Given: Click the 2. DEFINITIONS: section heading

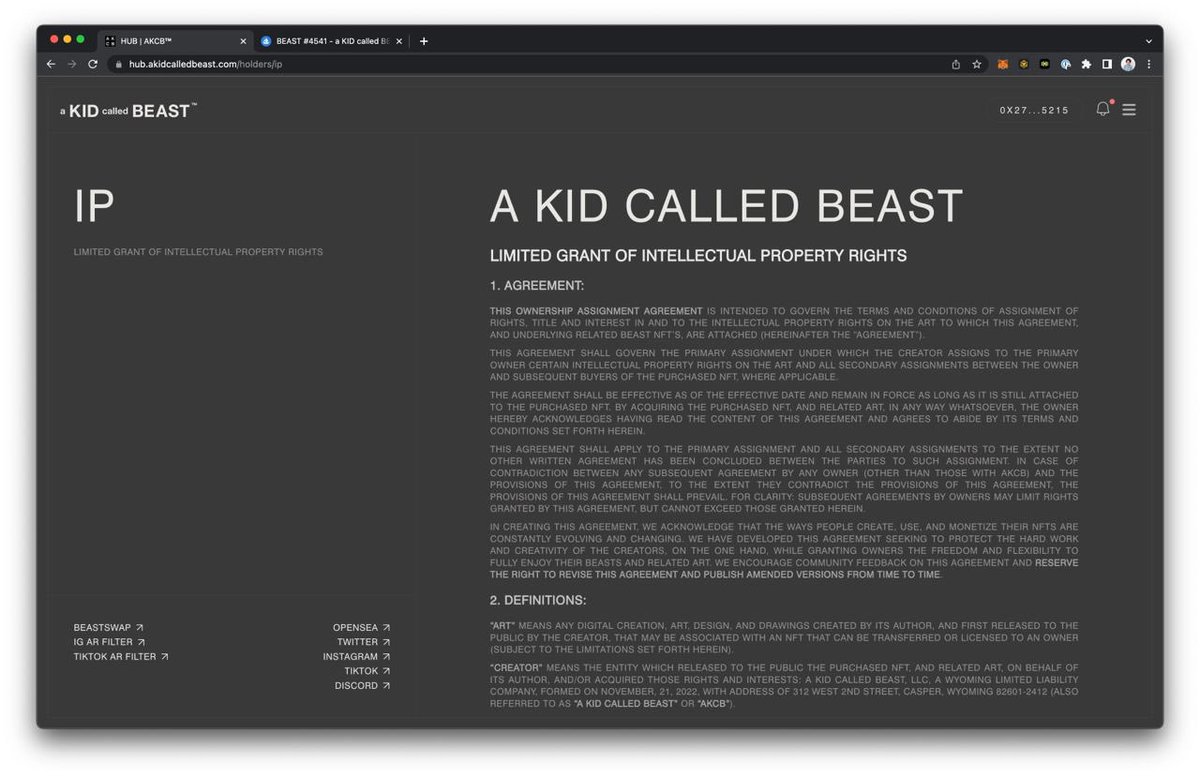Looking at the screenshot, I should click(538, 600).
